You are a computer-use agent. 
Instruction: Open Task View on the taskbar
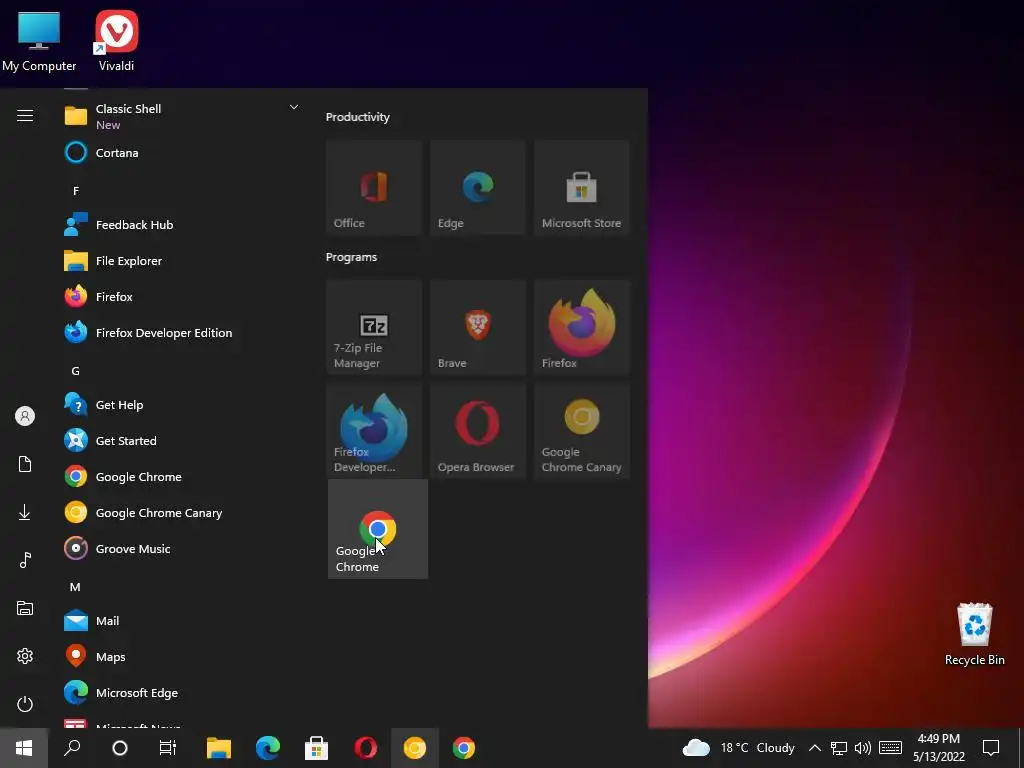tap(168, 748)
